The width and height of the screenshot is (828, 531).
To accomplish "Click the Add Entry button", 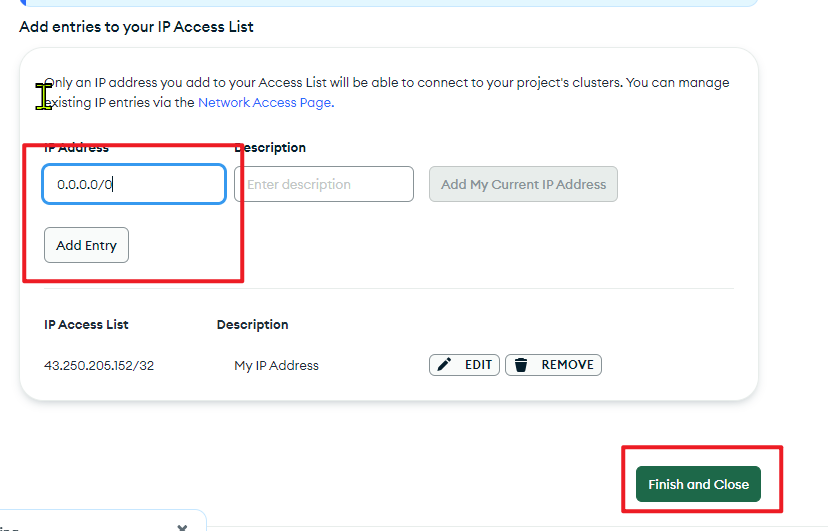I will point(86,245).
